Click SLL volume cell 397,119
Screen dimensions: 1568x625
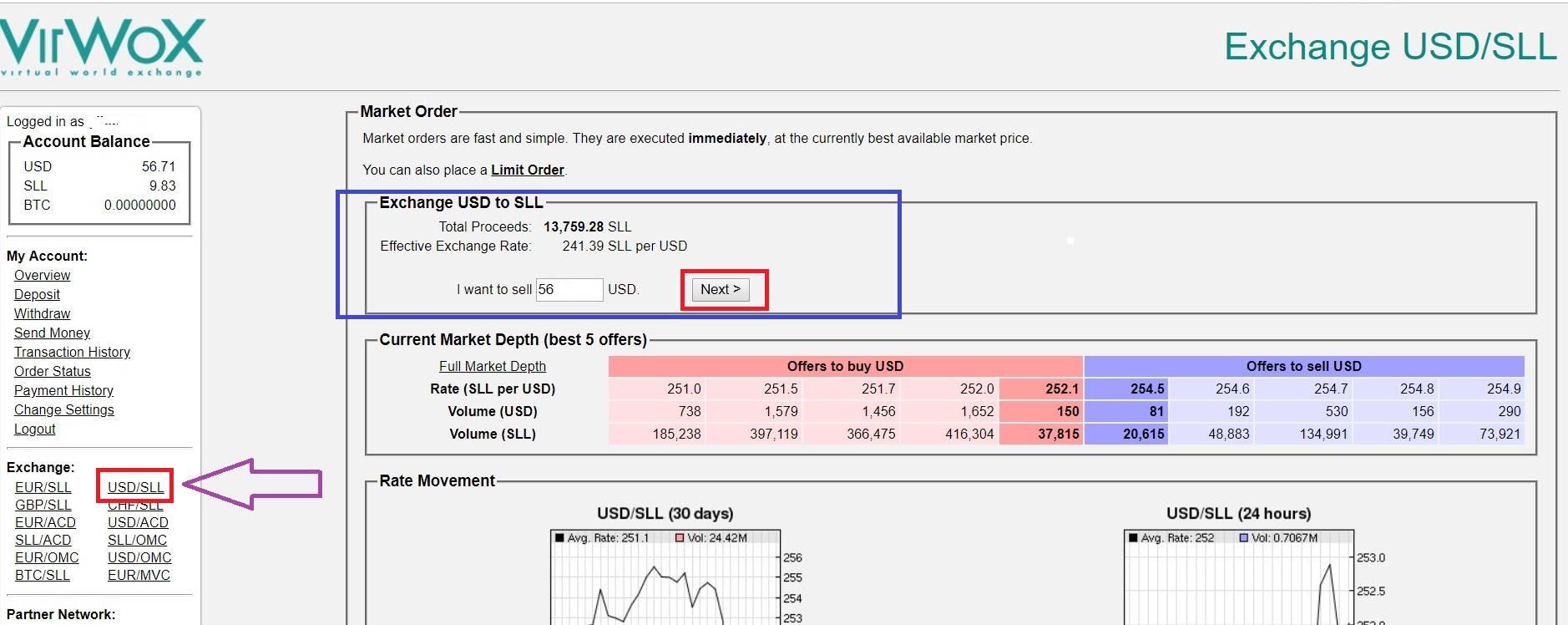pos(753,434)
